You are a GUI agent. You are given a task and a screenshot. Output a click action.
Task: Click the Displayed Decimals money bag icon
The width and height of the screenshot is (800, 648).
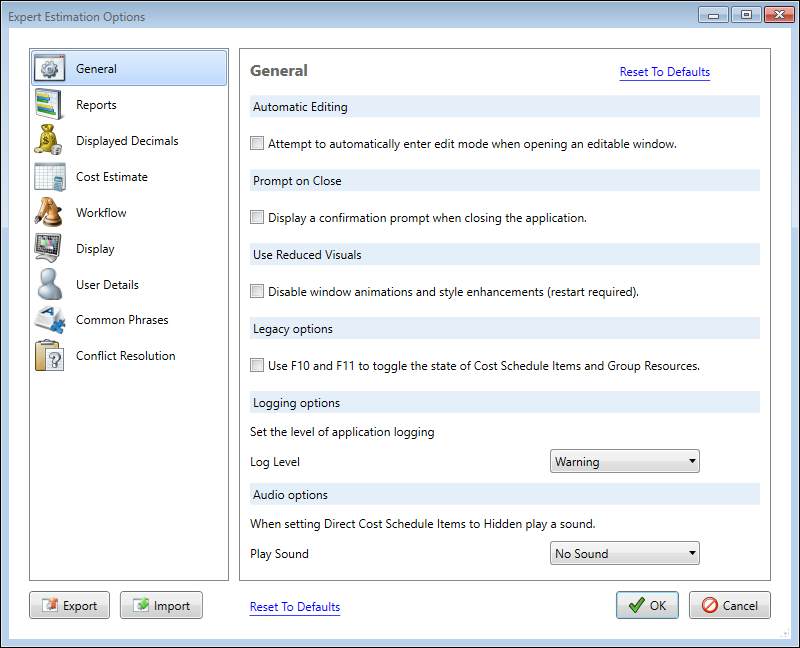point(50,141)
